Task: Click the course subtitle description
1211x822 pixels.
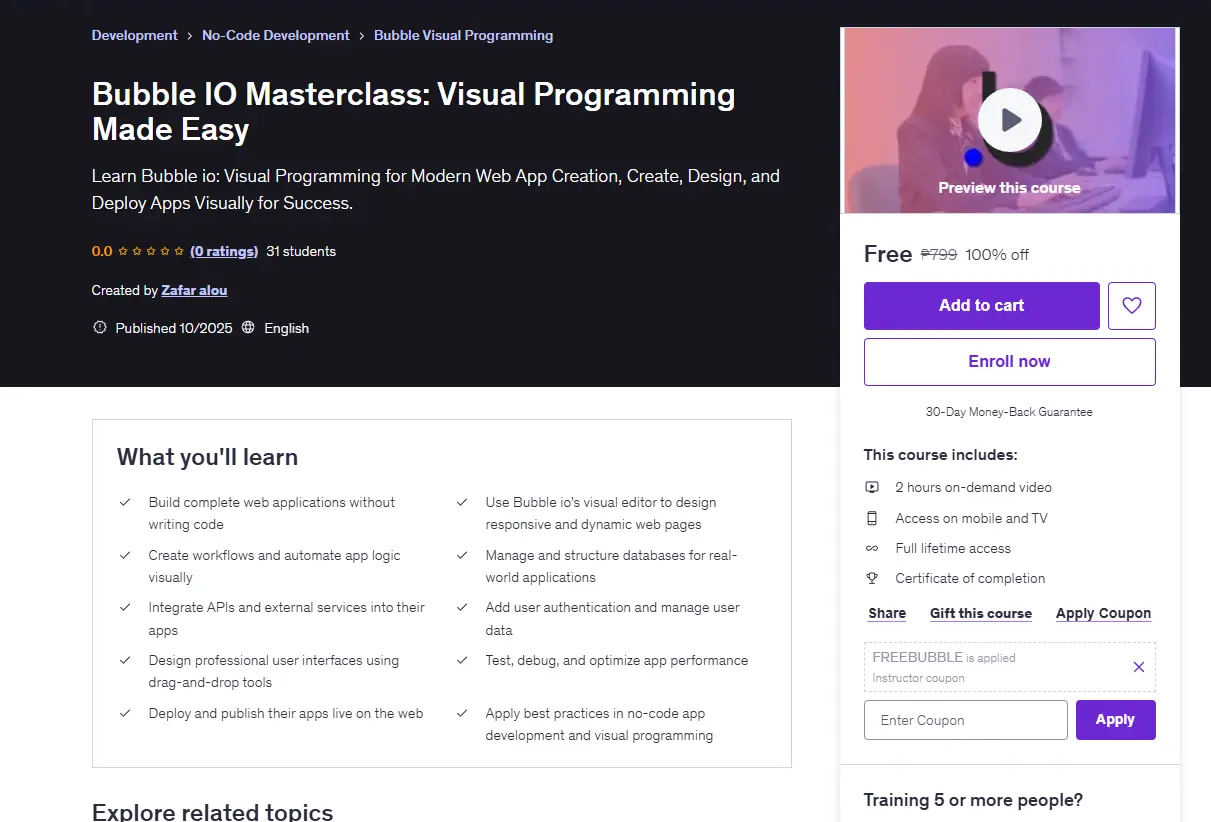Action: 436,190
